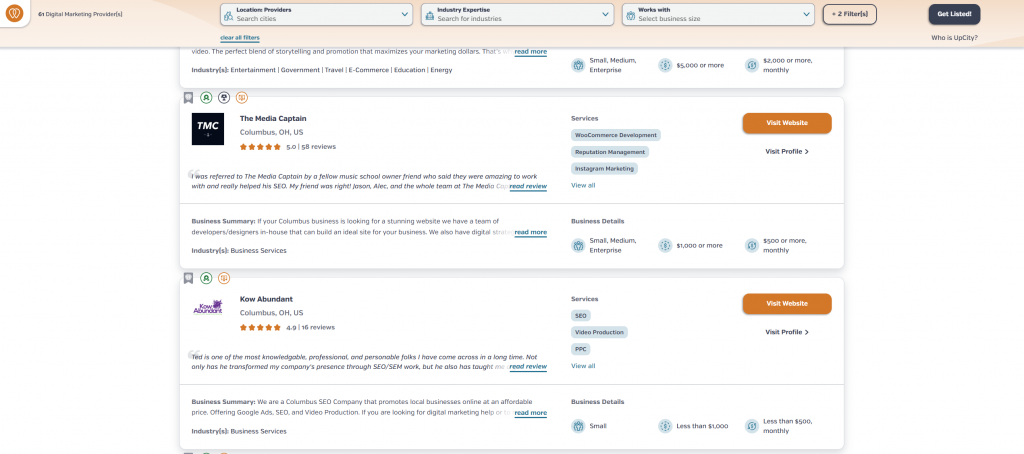Click the building icon in Industry Expertise filter

[430, 15]
